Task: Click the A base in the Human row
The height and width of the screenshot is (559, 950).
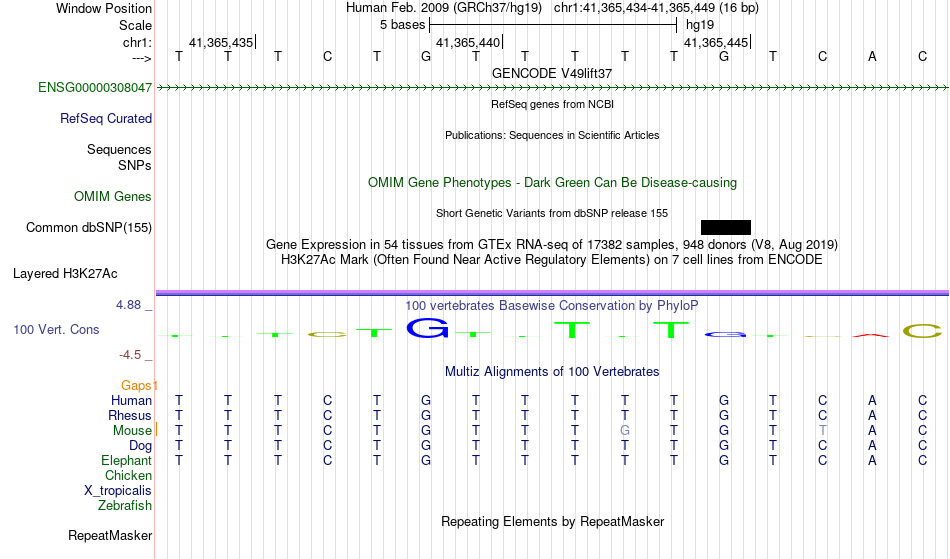Action: pos(872,401)
